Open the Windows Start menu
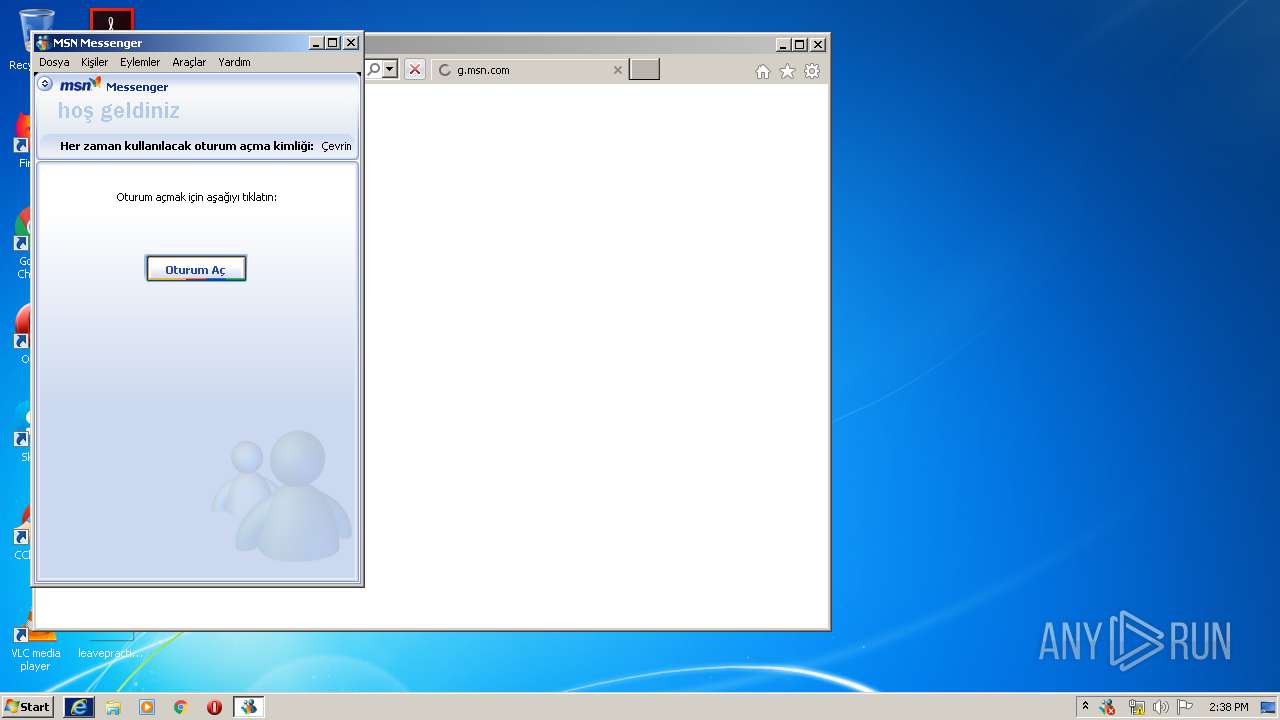This screenshot has width=1280, height=720. point(27,707)
